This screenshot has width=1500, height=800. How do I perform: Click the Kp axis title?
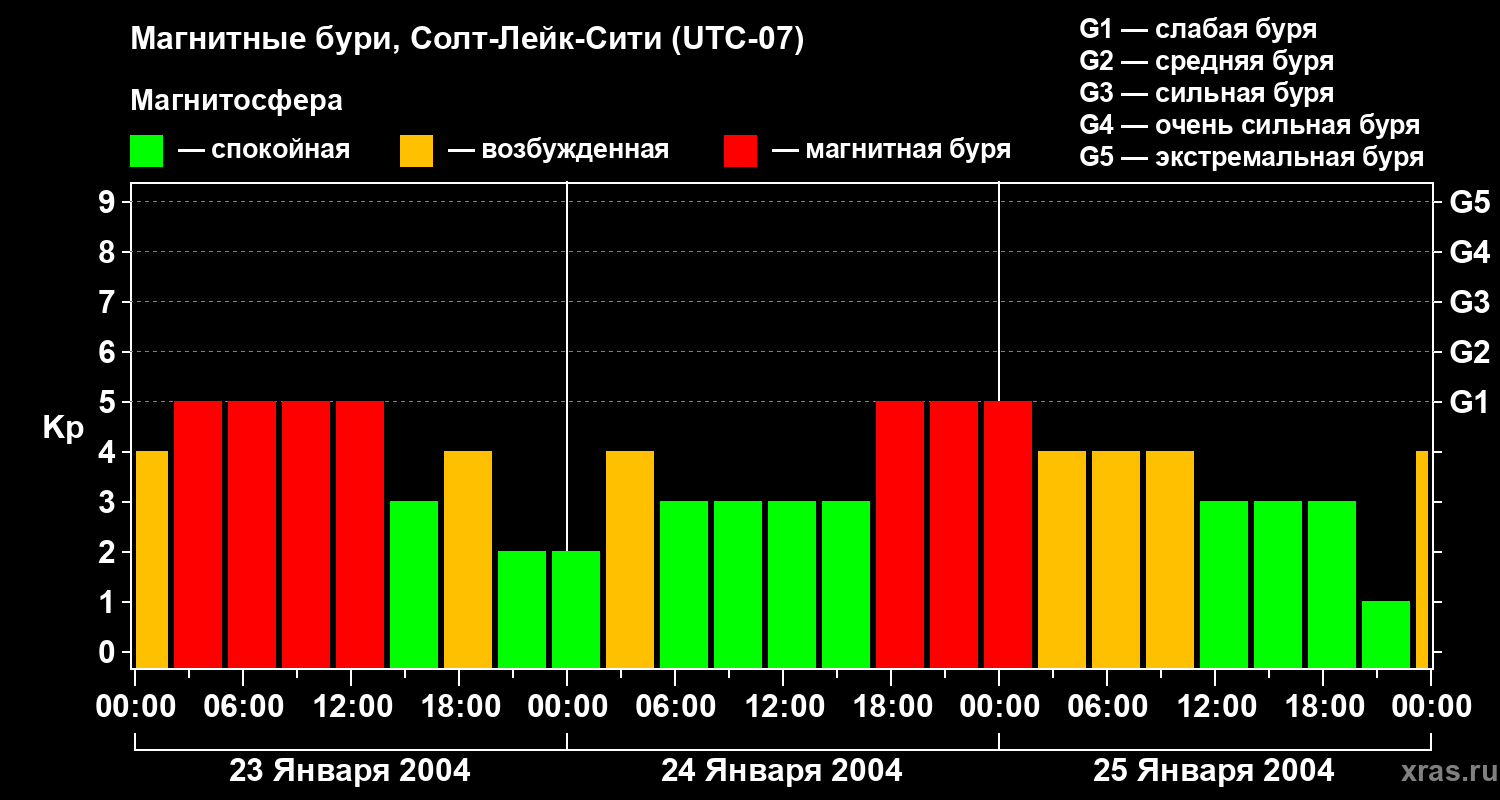coord(64,428)
